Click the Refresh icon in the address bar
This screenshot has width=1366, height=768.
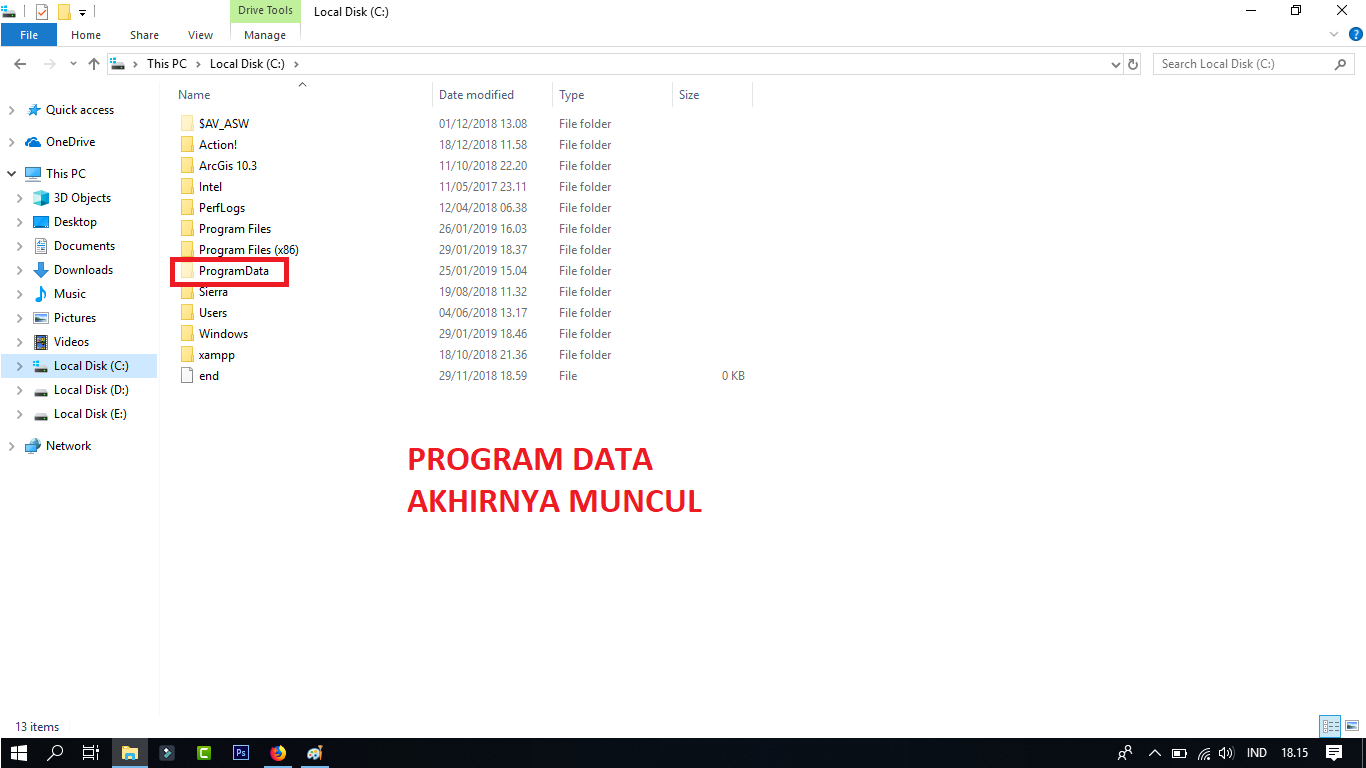click(x=1133, y=63)
